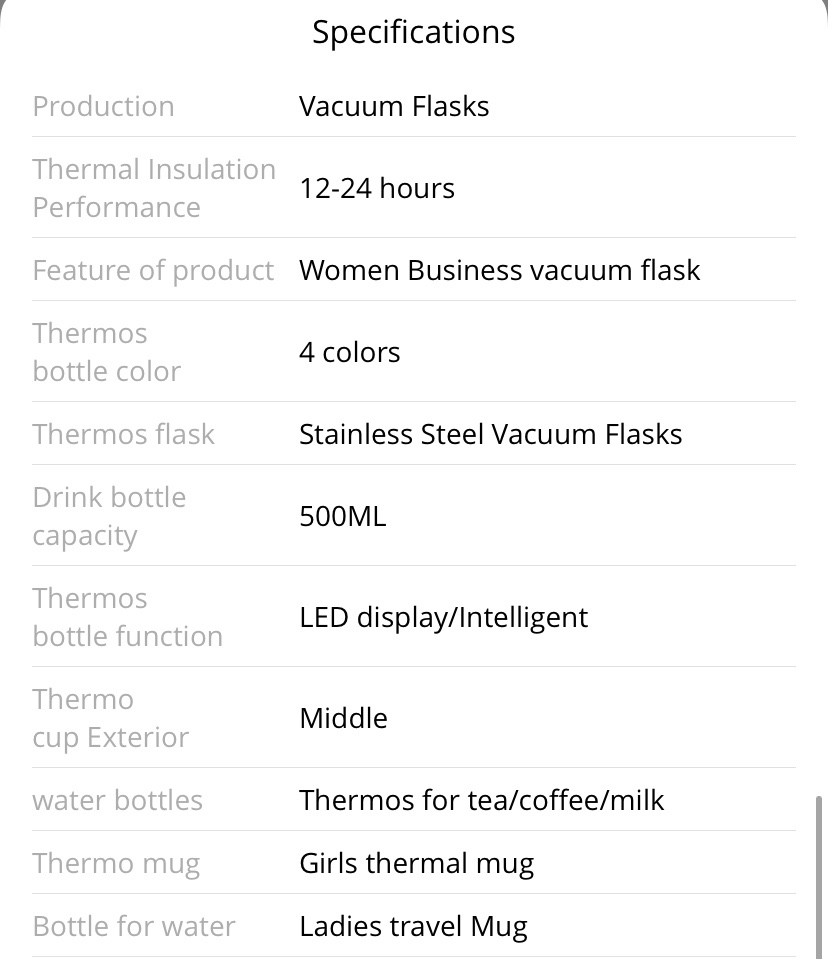Select the Thermal Insulation Performance label
This screenshot has height=959, width=828.
[x=154, y=188]
